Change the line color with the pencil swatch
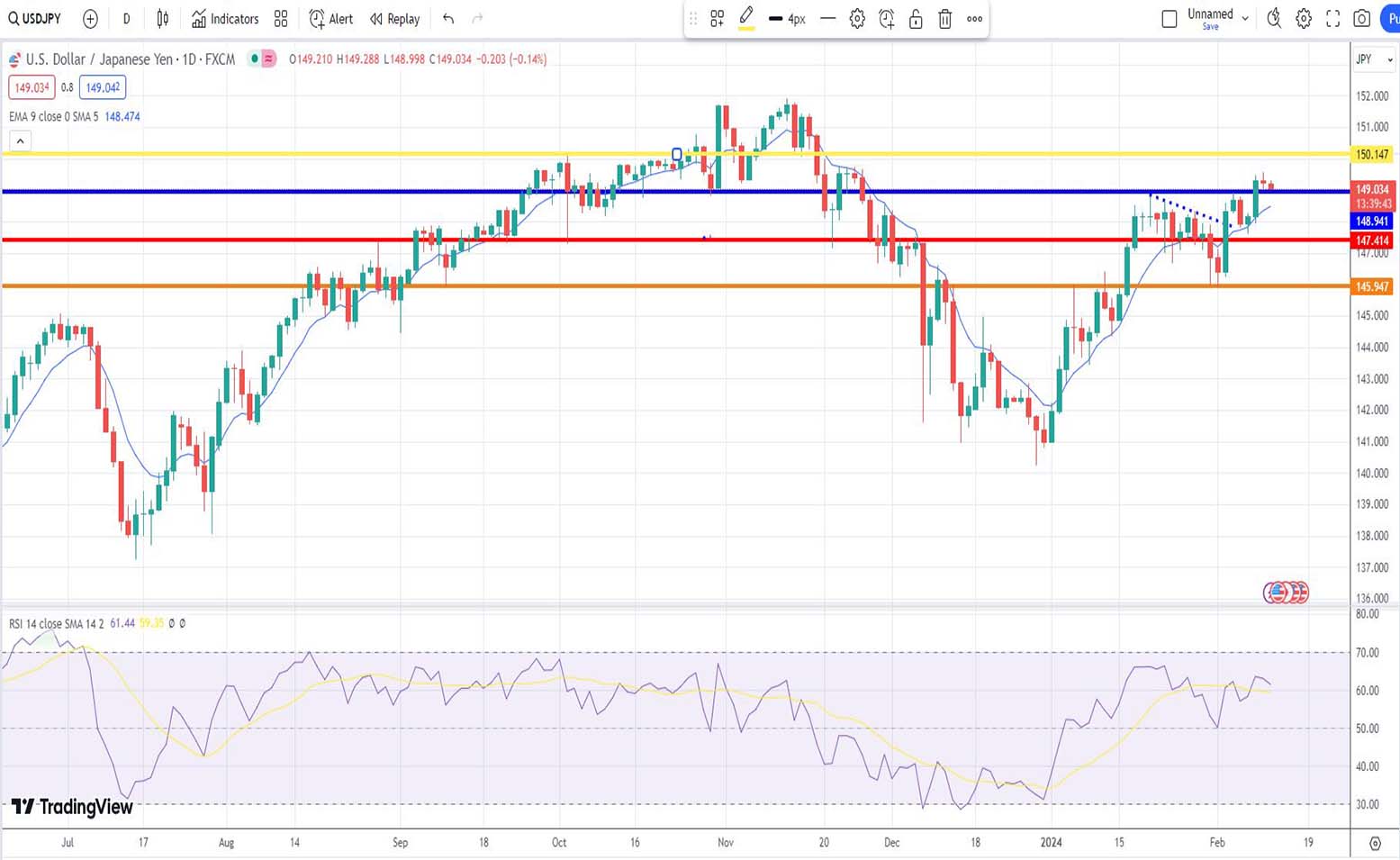Viewport: 1400px width, 860px height. click(x=746, y=19)
